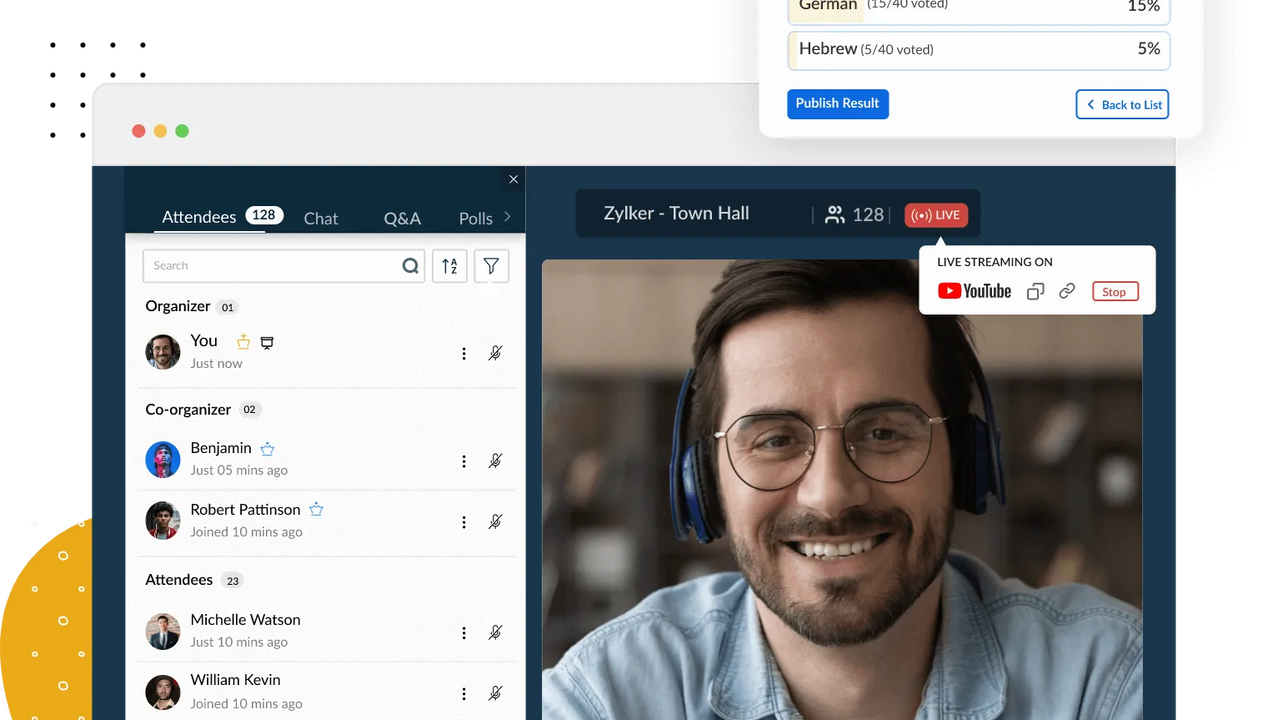Click the presenter's video feed

tap(842, 490)
